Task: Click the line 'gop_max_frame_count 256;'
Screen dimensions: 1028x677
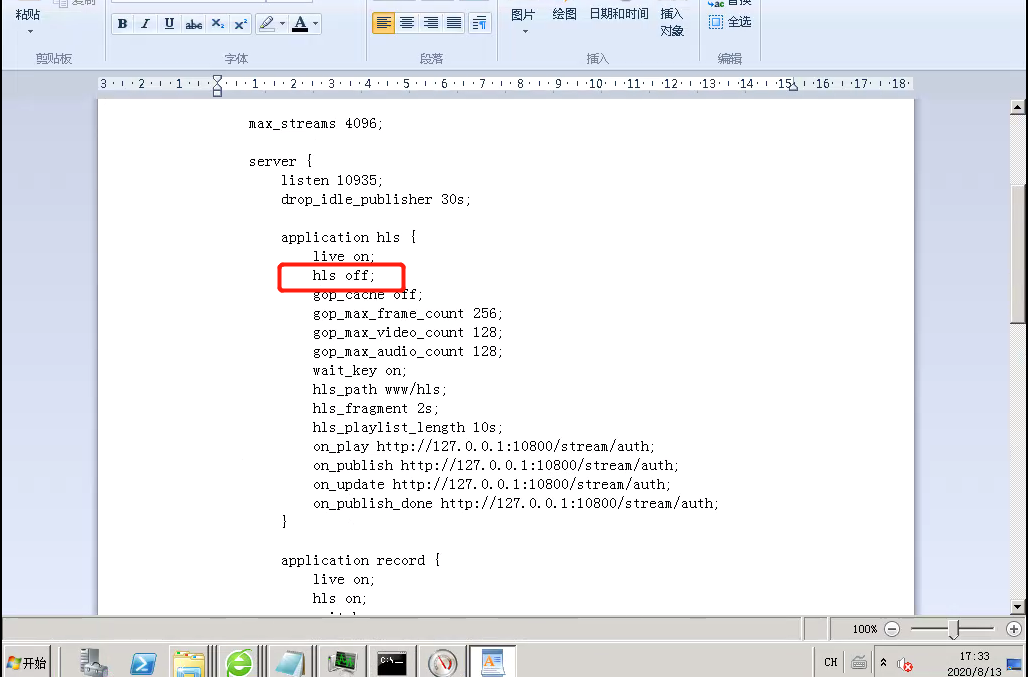Action: 407,313
